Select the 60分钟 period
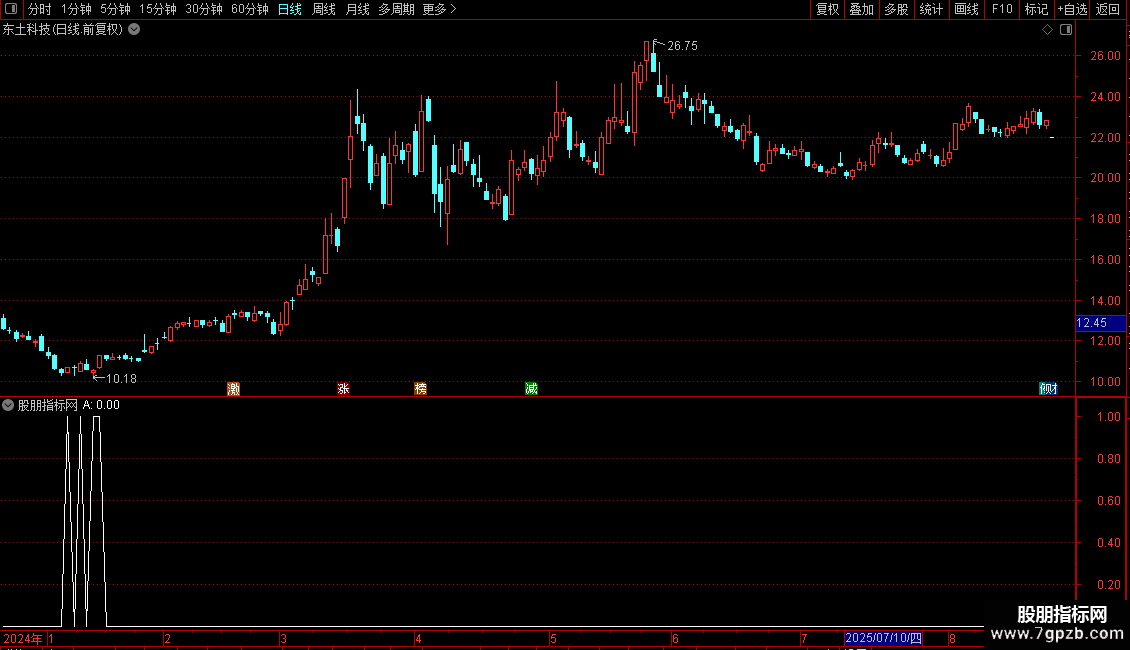Screen dimensions: 1130x650 [250, 9]
